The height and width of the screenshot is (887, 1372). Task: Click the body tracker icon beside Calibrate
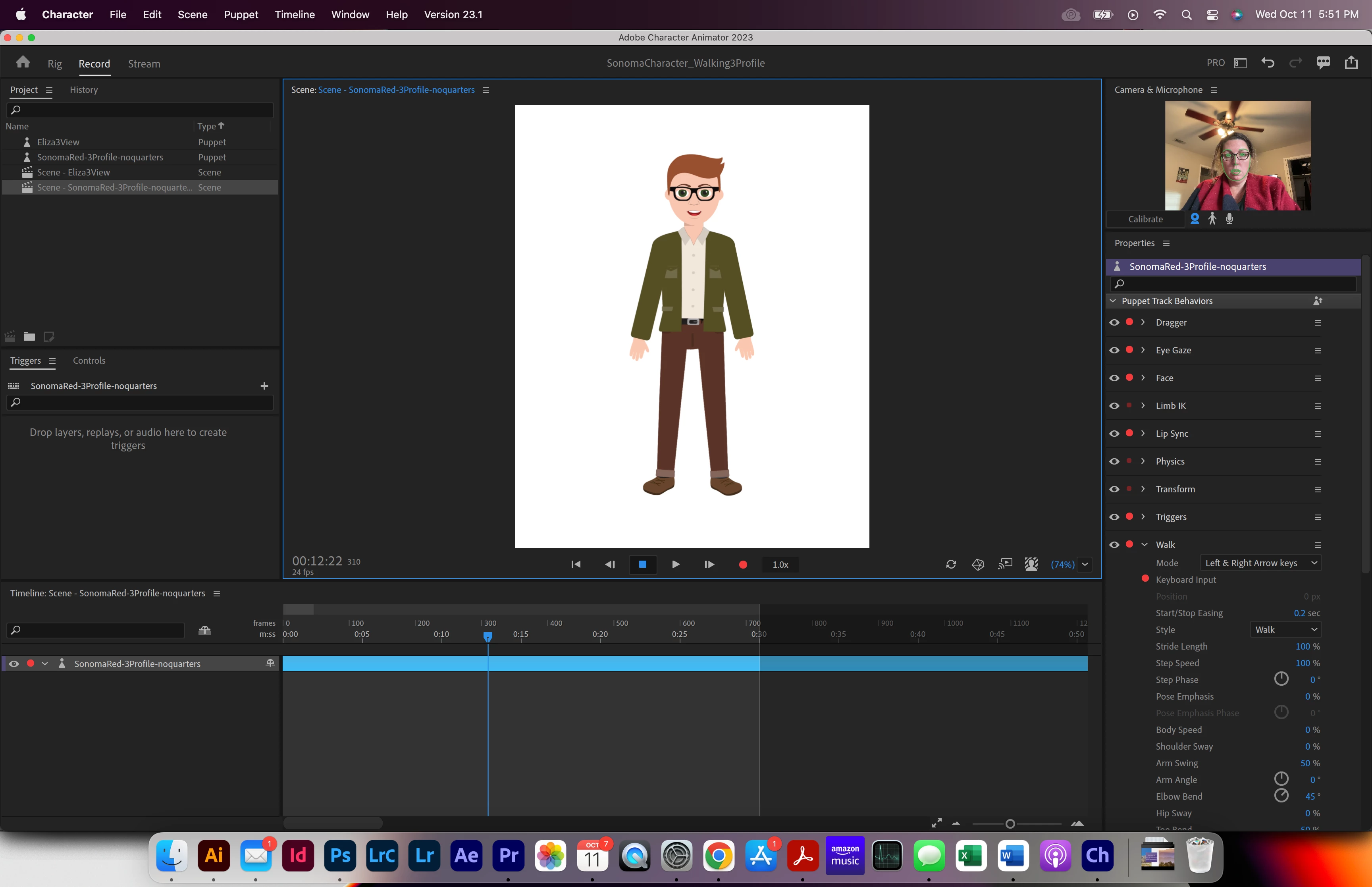pos(1212,219)
